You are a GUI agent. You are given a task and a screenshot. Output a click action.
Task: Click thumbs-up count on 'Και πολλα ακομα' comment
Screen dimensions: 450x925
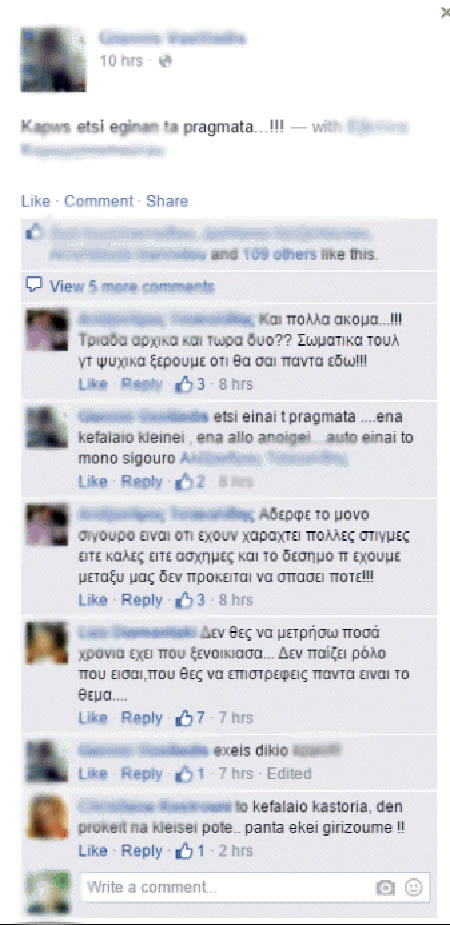pyautogui.click(x=190, y=384)
